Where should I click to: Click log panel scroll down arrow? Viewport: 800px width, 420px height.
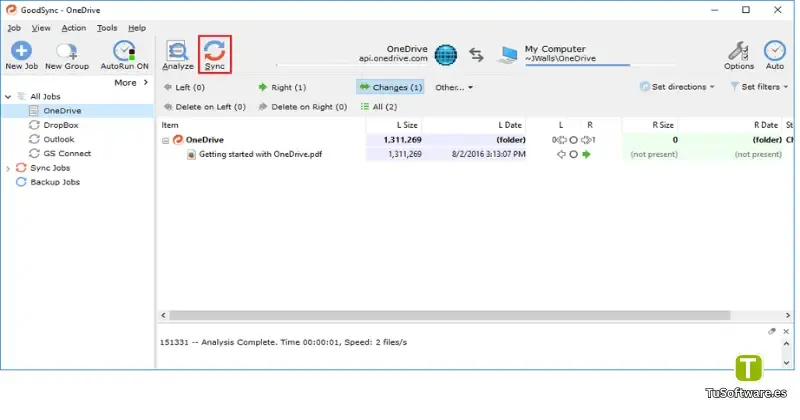(x=786, y=362)
